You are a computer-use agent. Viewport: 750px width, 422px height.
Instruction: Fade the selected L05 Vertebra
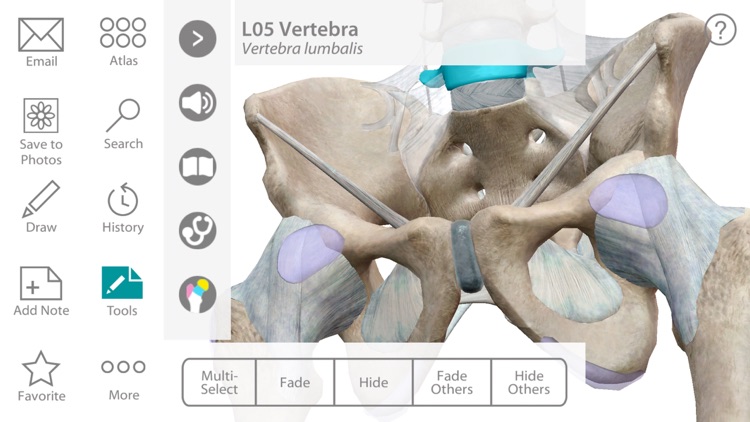pos(295,382)
